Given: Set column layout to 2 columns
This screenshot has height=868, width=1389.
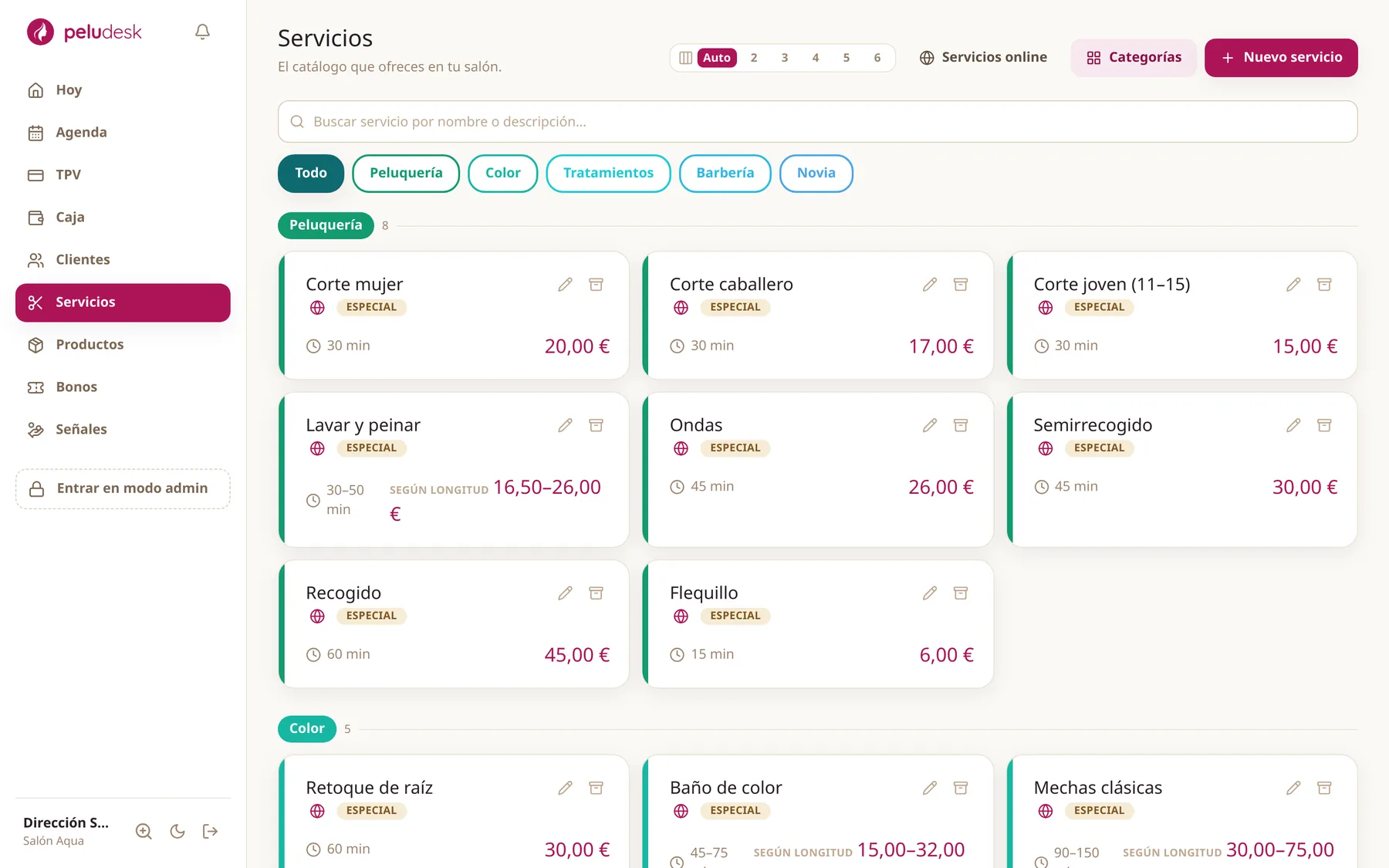Looking at the screenshot, I should point(754,58).
